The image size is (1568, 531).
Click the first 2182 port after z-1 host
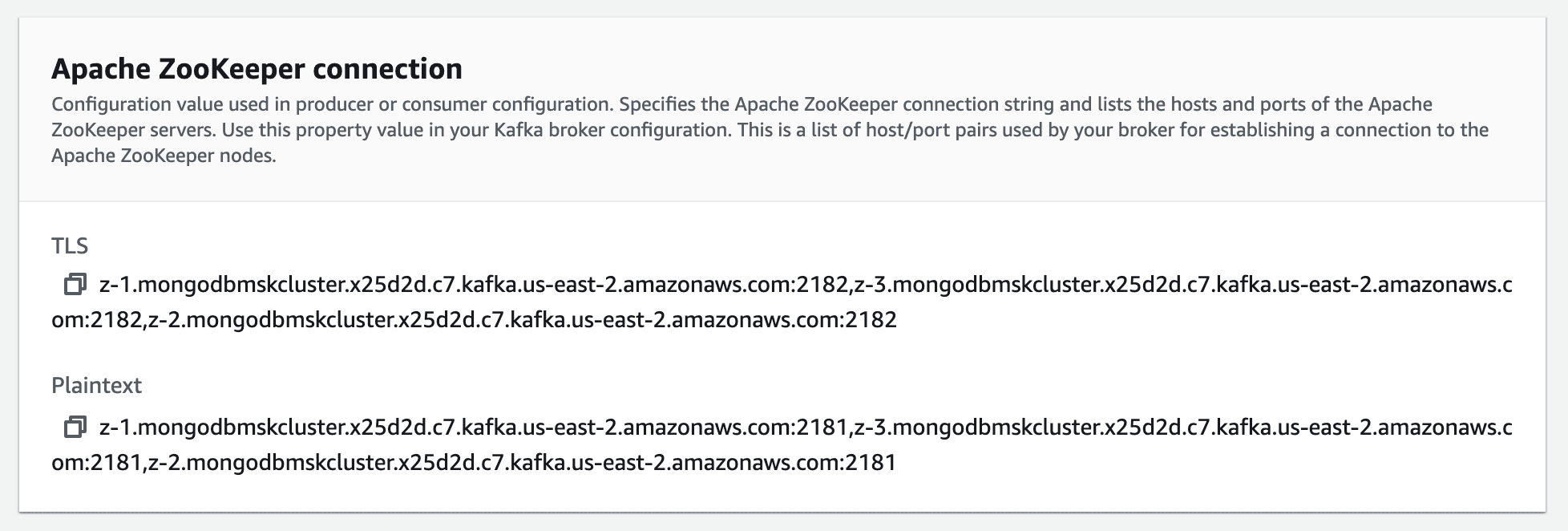click(823, 285)
